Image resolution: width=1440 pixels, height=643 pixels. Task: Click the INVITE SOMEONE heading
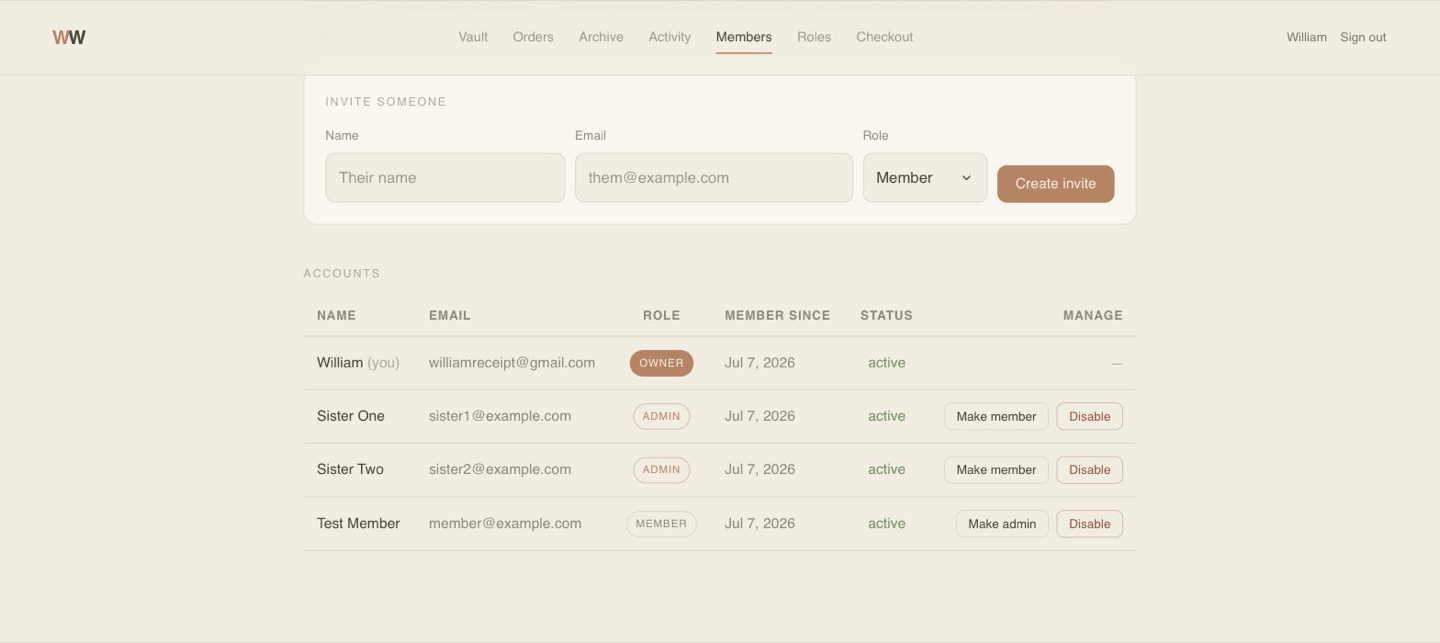coord(386,102)
